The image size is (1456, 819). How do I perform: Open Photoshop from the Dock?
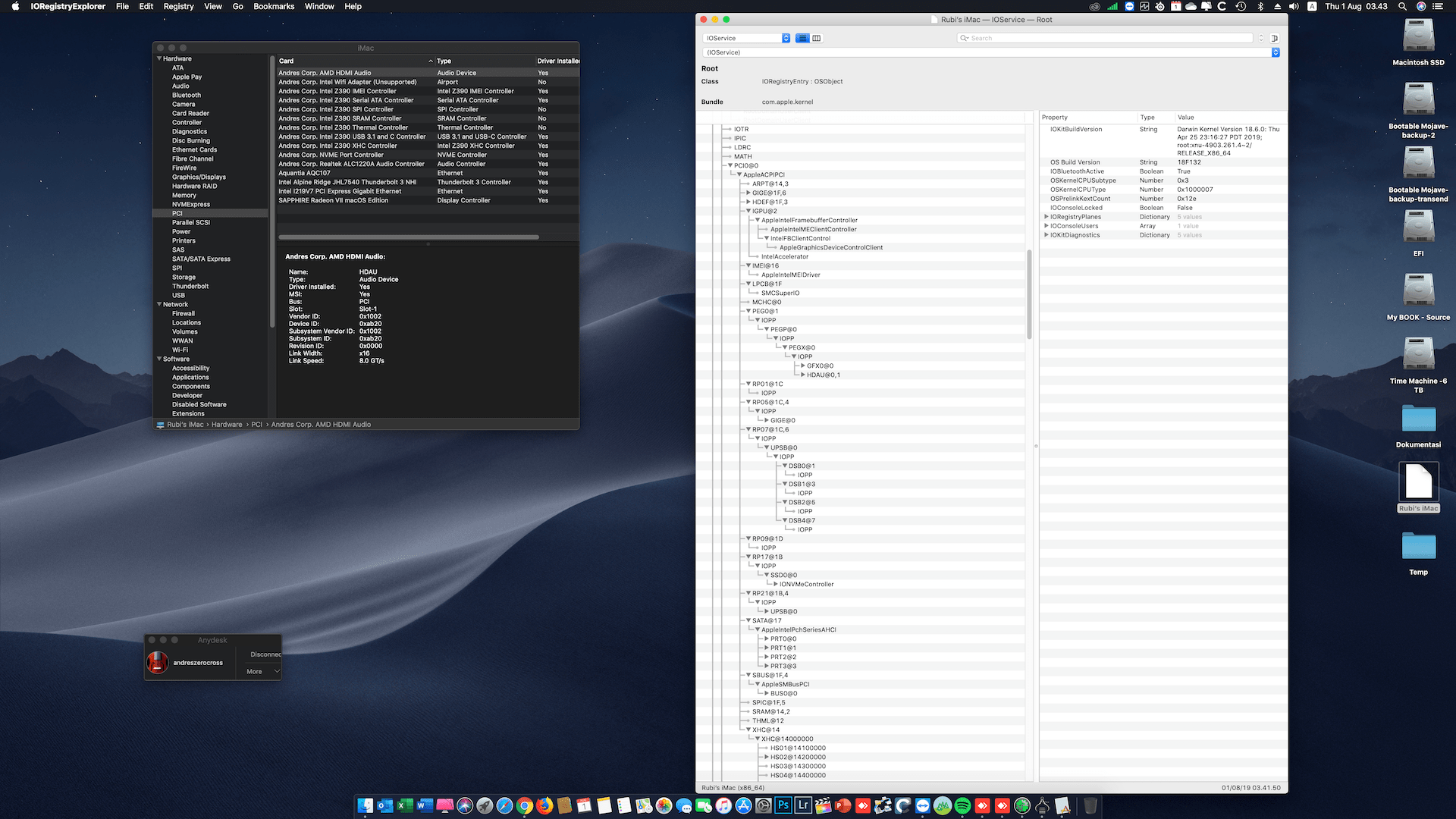click(783, 805)
